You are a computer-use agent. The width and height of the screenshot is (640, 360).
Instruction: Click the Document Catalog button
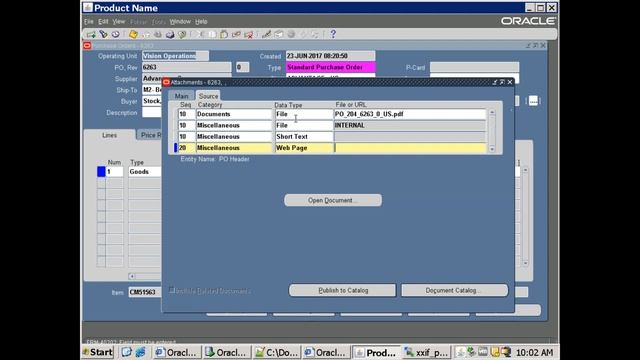[455, 290]
